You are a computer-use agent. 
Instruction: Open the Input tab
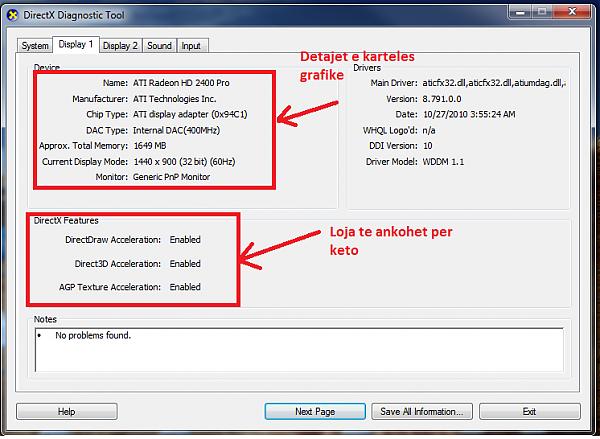coord(191,46)
